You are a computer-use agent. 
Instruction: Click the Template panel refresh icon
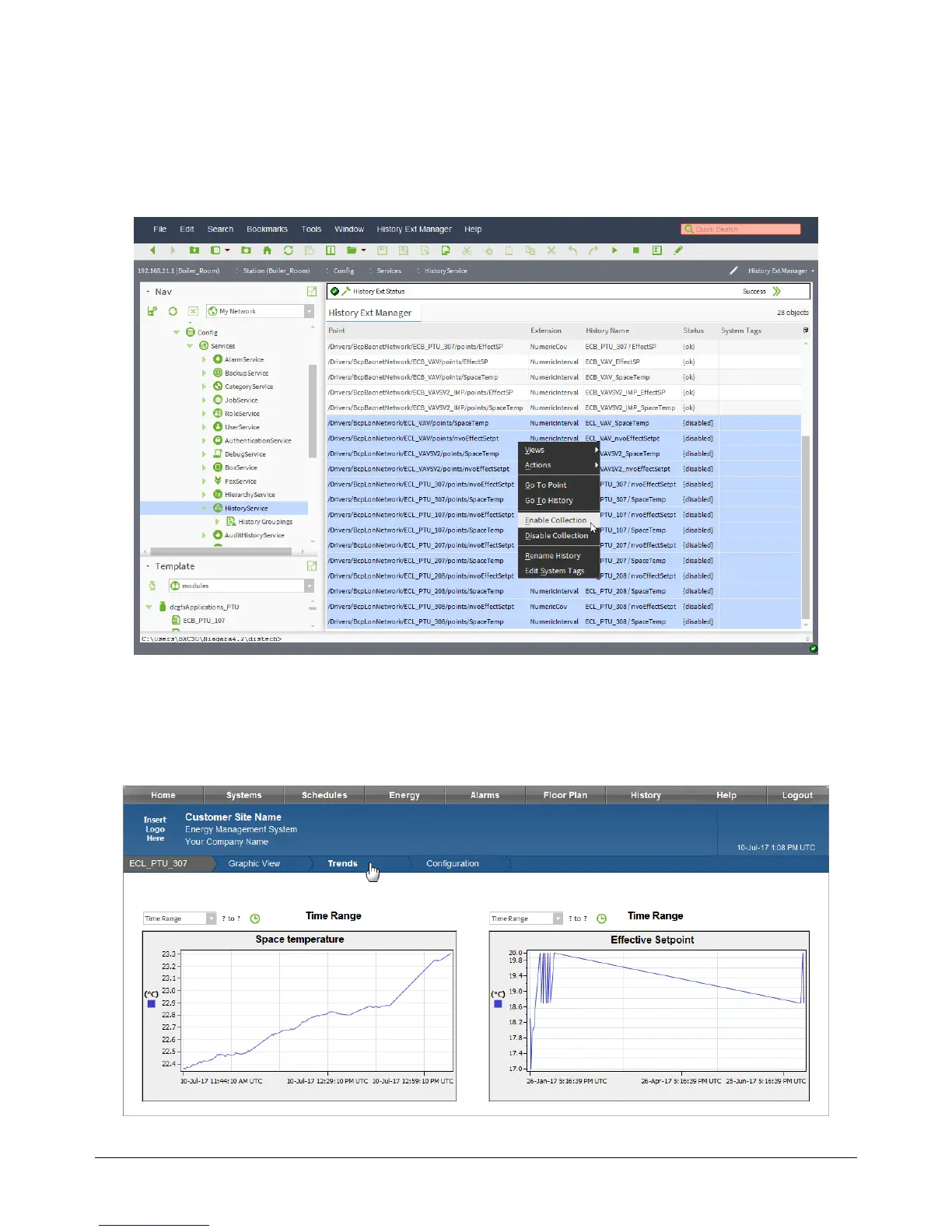[x=152, y=586]
